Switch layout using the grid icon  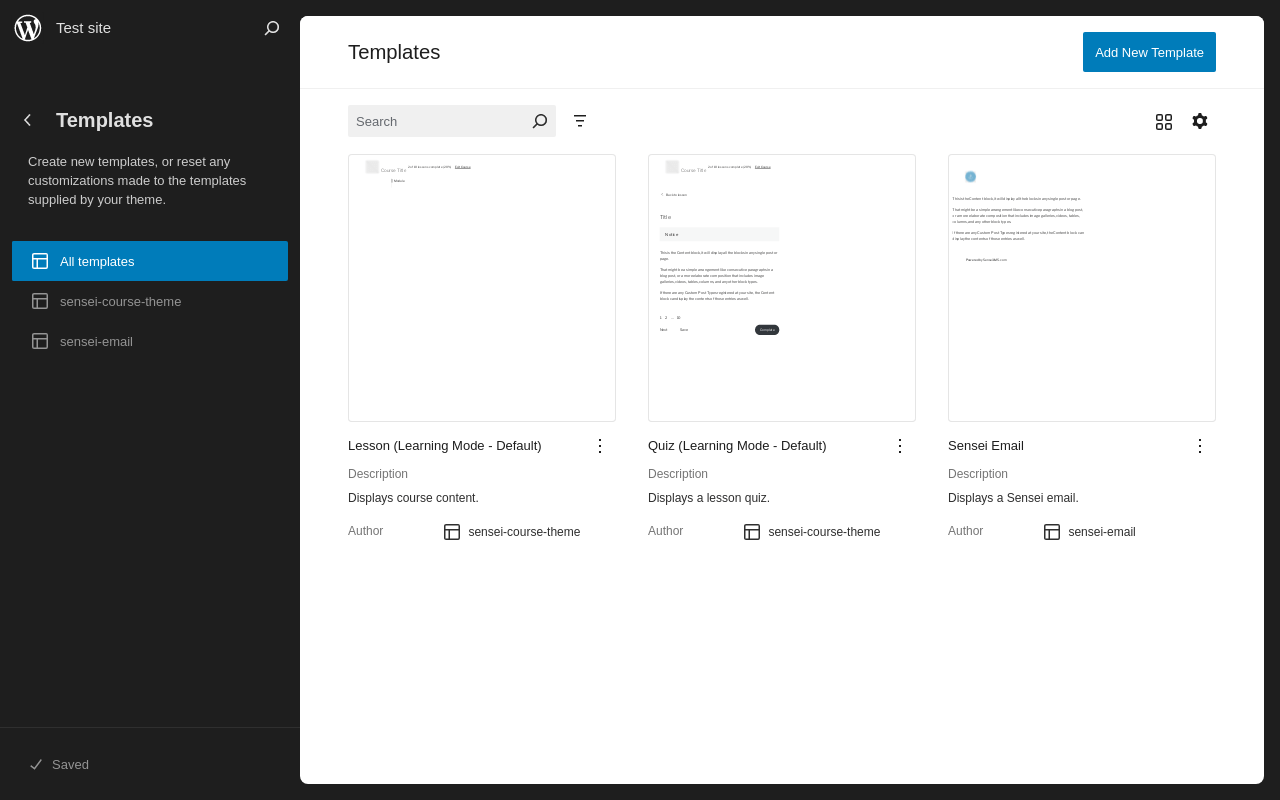point(1164,121)
